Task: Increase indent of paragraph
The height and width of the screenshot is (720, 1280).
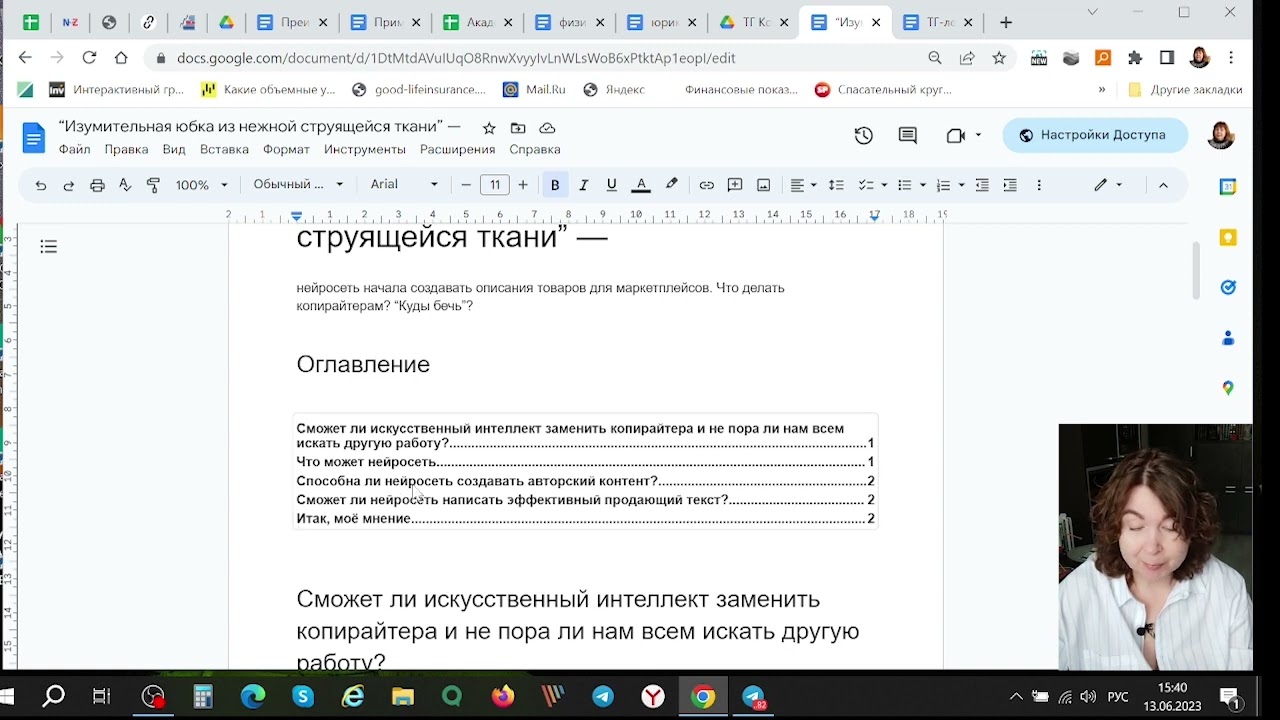Action: pos(1010,185)
